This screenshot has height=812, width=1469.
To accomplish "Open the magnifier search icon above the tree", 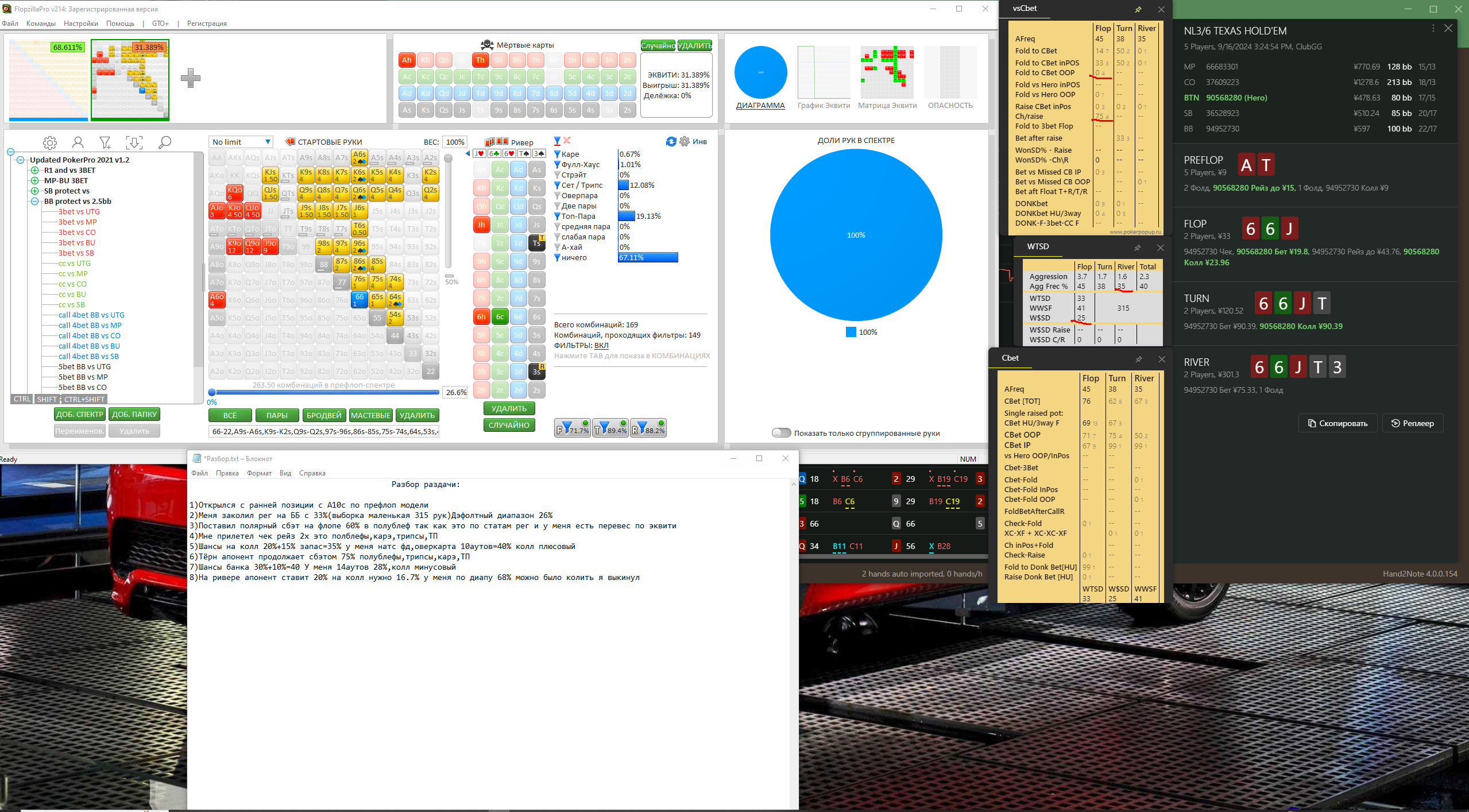I will click(165, 142).
